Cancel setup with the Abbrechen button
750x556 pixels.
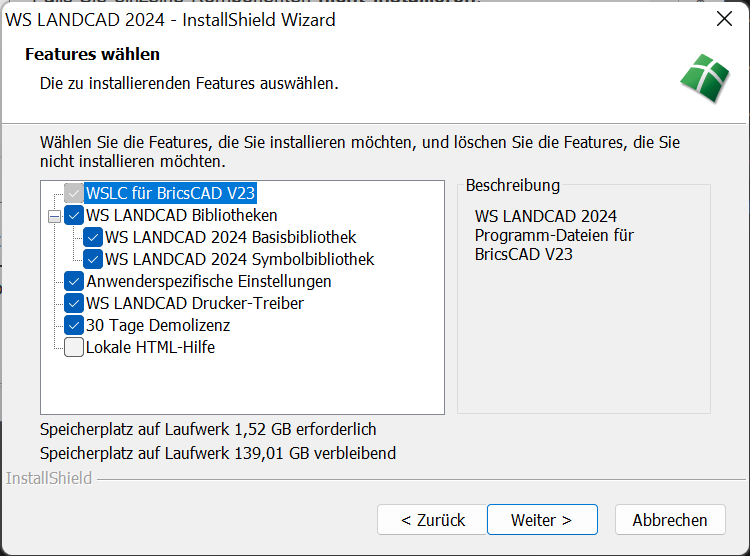[669, 520]
